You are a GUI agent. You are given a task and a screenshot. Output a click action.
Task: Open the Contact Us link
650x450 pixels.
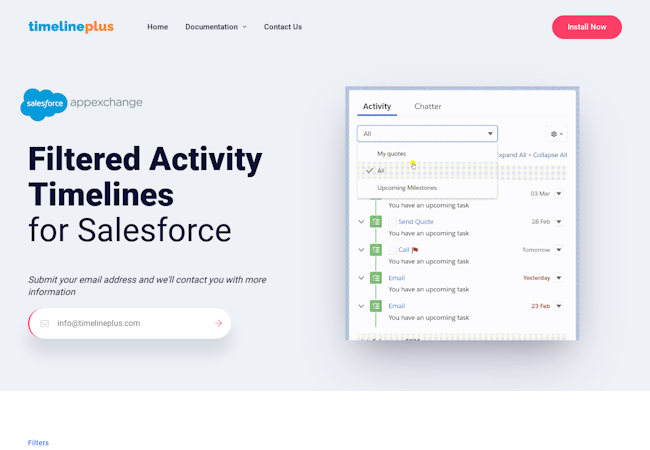click(282, 27)
